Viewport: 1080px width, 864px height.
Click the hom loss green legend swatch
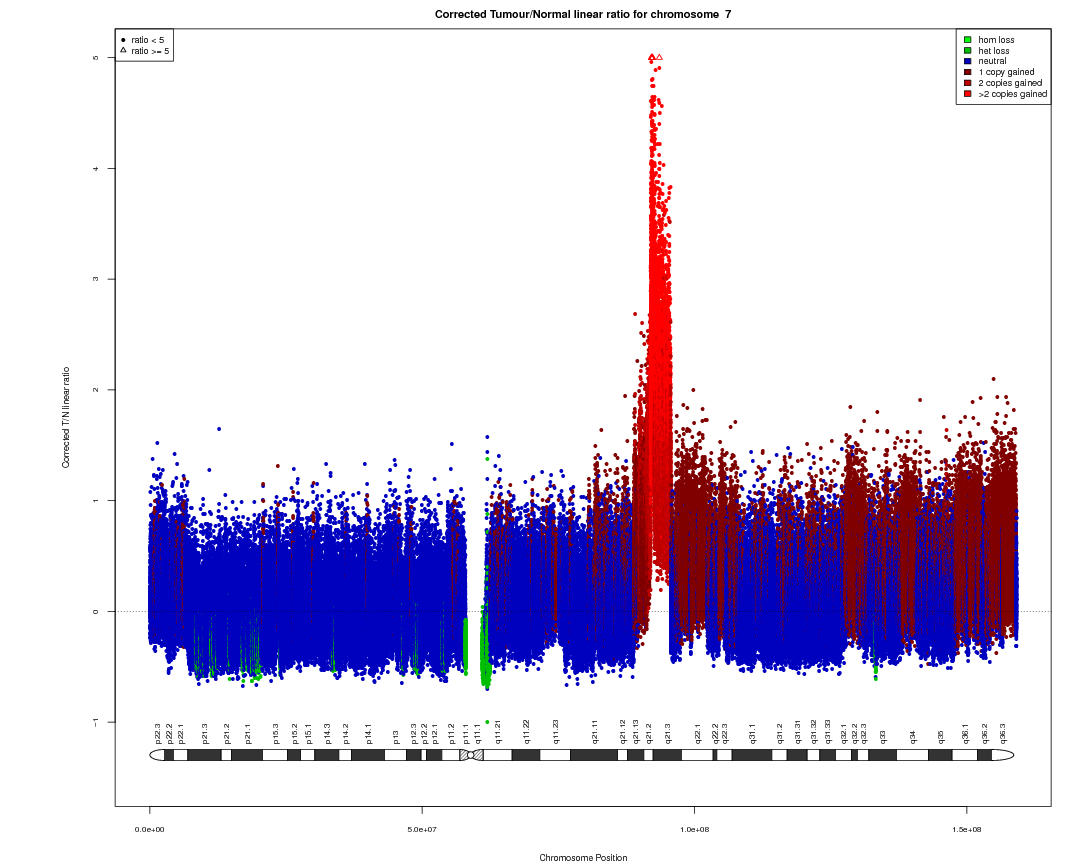tap(968, 40)
